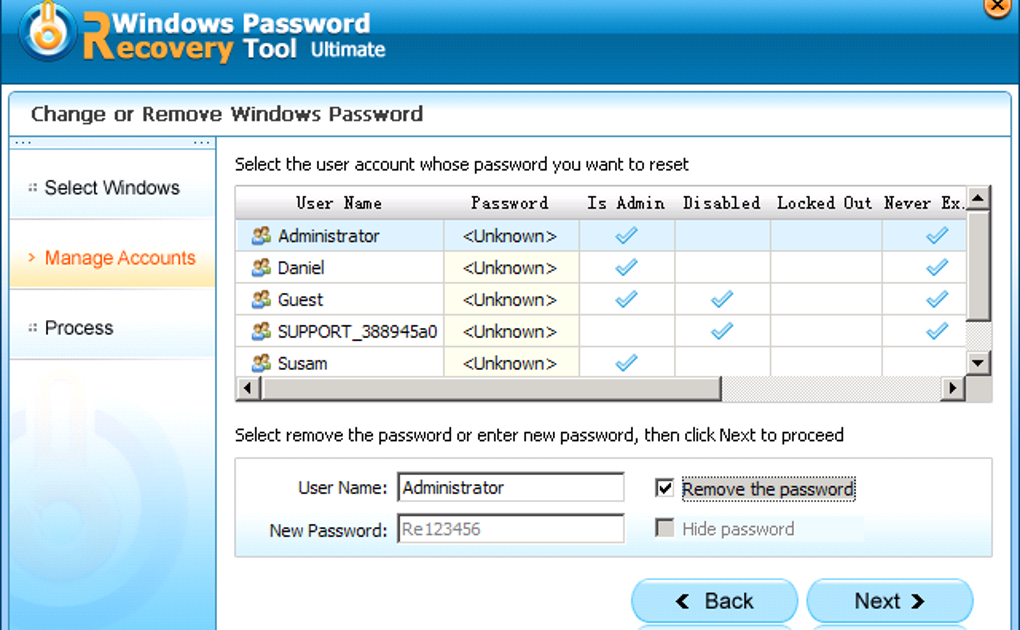Click the Daniel account user icon
Screen dimensions: 1020x630
pos(261,267)
